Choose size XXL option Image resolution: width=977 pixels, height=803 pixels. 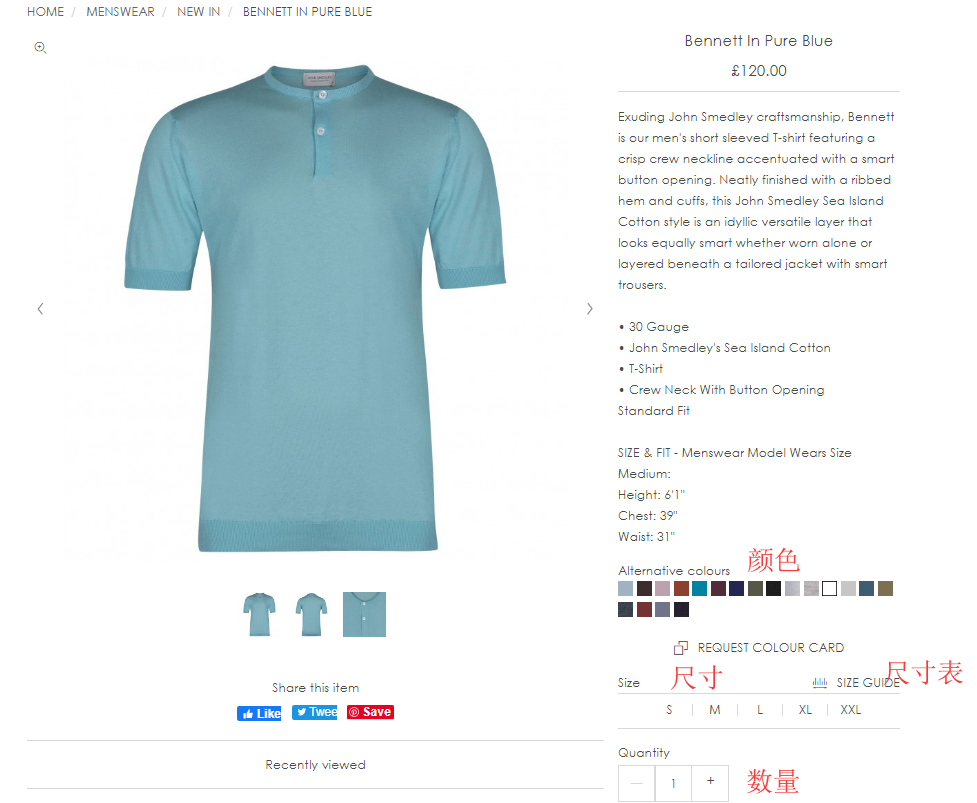pos(851,710)
